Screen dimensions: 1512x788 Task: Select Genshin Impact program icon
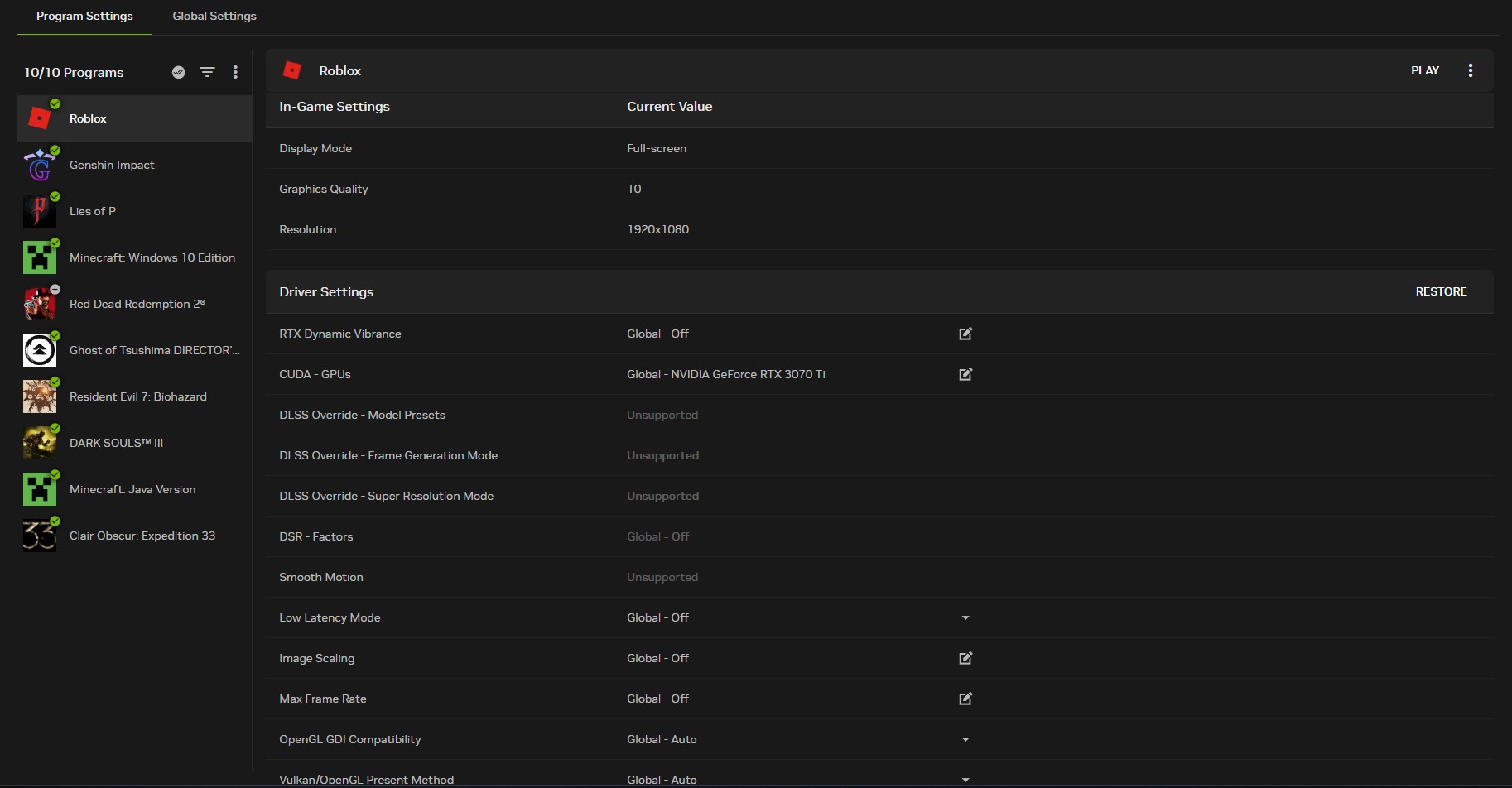click(40, 166)
